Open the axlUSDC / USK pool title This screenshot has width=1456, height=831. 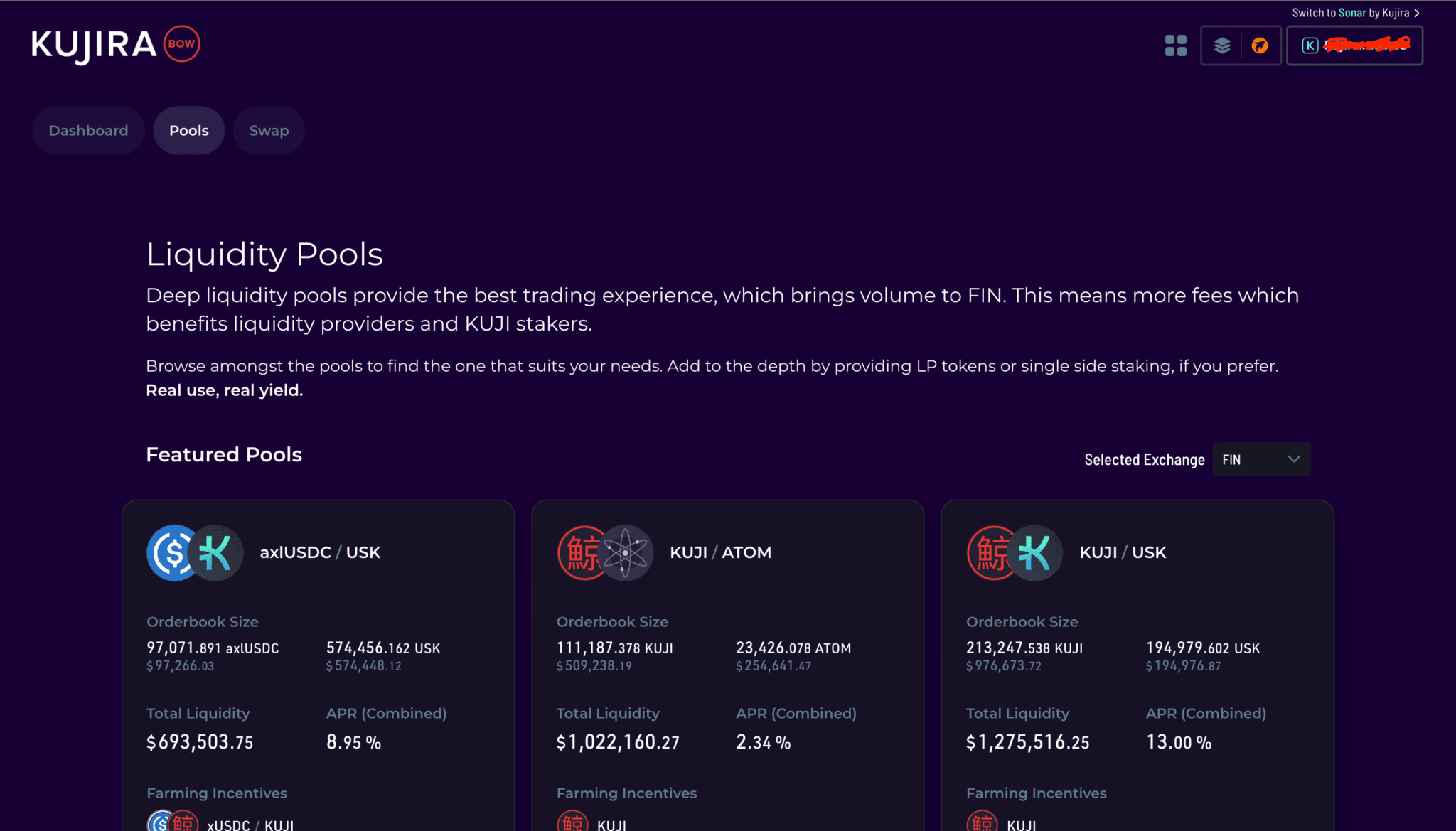320,552
